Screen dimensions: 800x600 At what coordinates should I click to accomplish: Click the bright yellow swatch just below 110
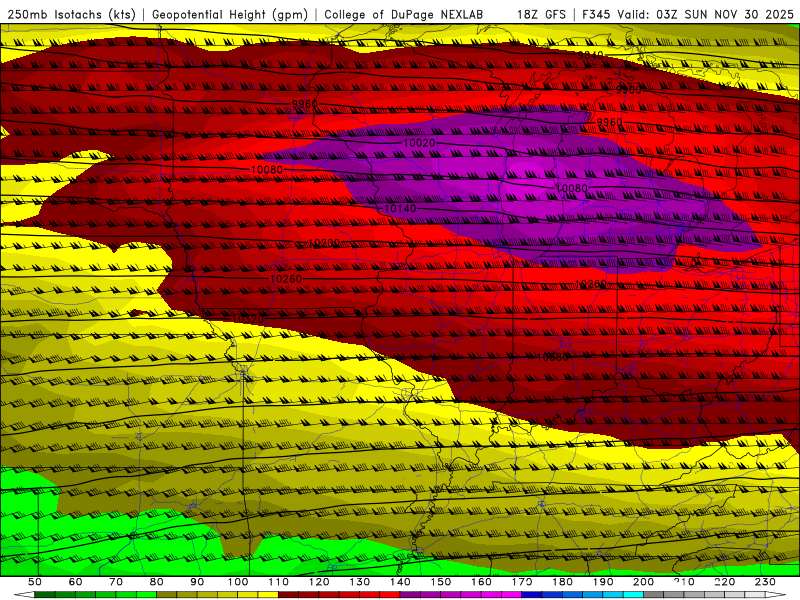coord(268,595)
